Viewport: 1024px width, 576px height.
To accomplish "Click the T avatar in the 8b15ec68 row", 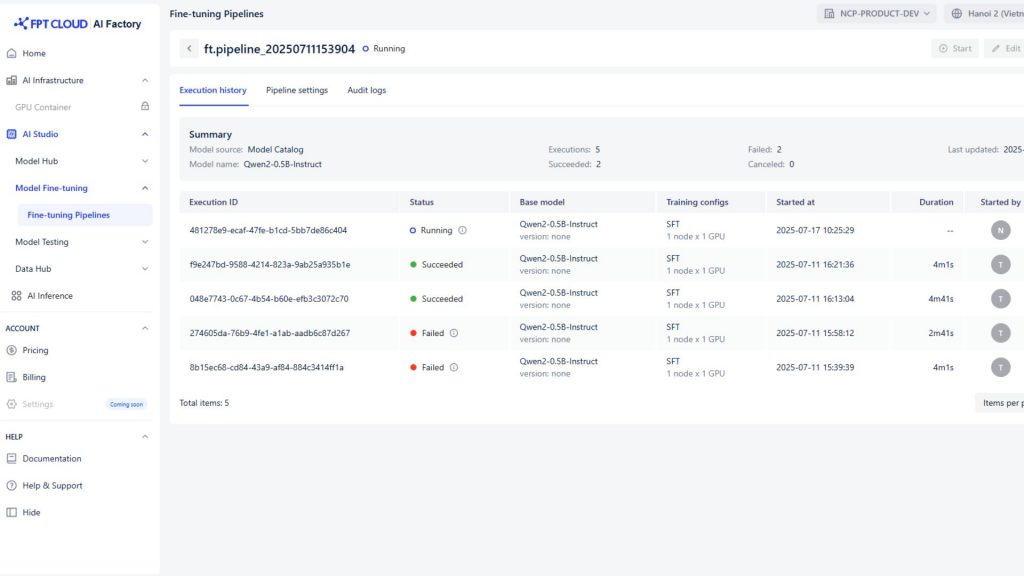I will [x=1000, y=367].
